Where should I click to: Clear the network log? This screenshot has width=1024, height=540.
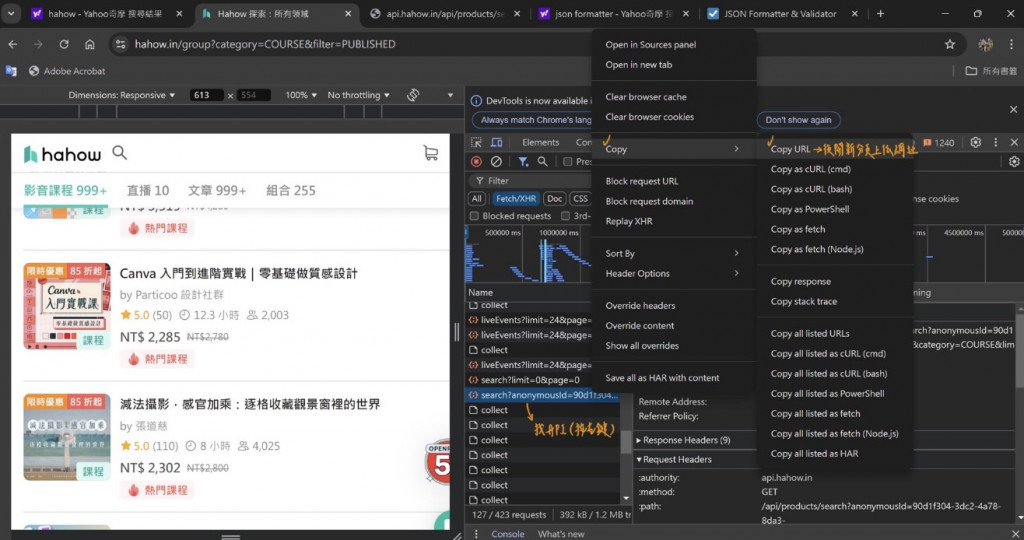coord(496,161)
